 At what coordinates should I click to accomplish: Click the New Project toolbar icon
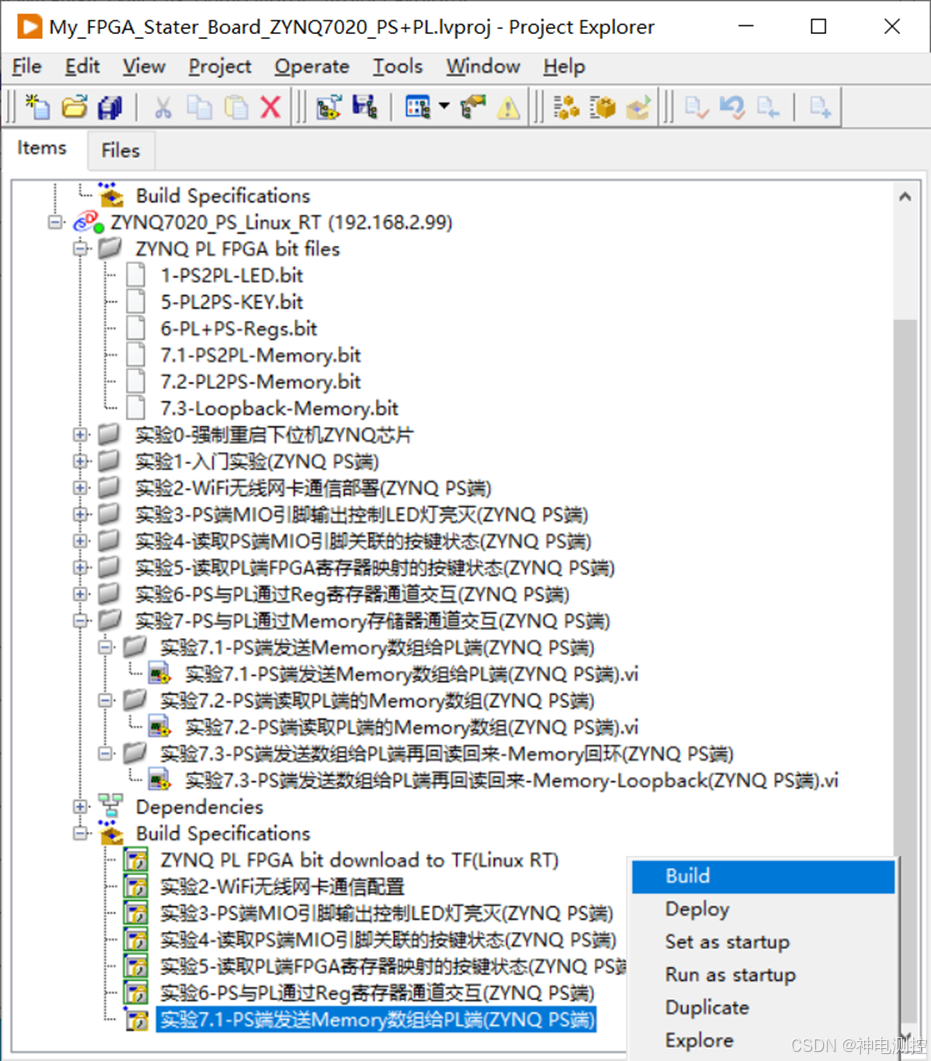(x=38, y=107)
